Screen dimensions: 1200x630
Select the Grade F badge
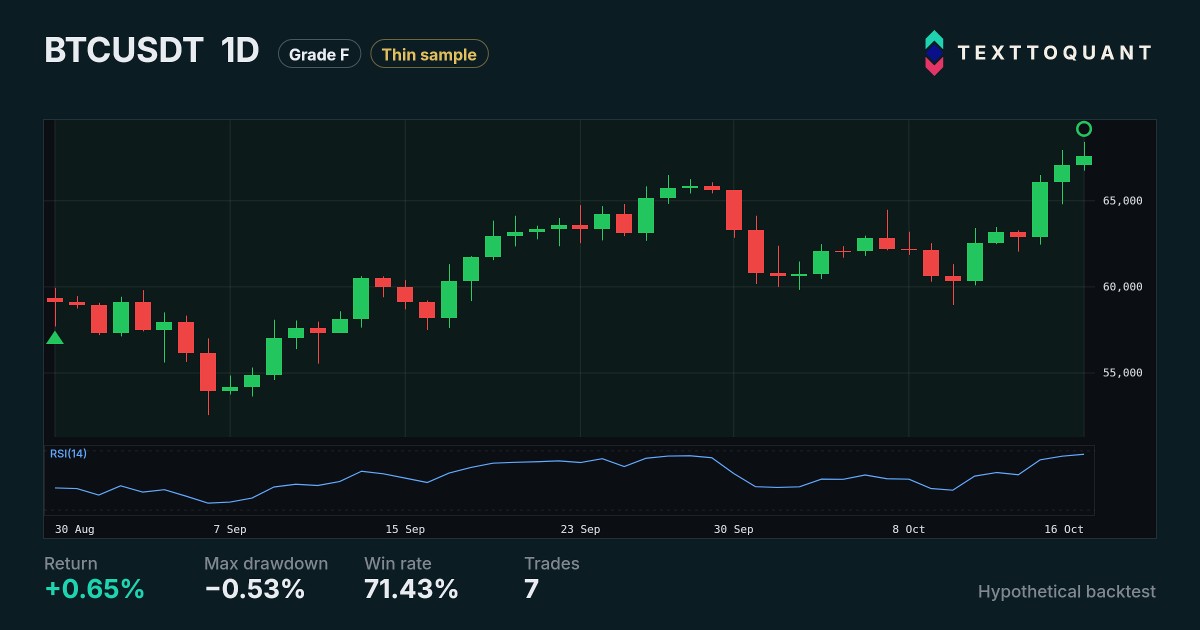coord(319,54)
